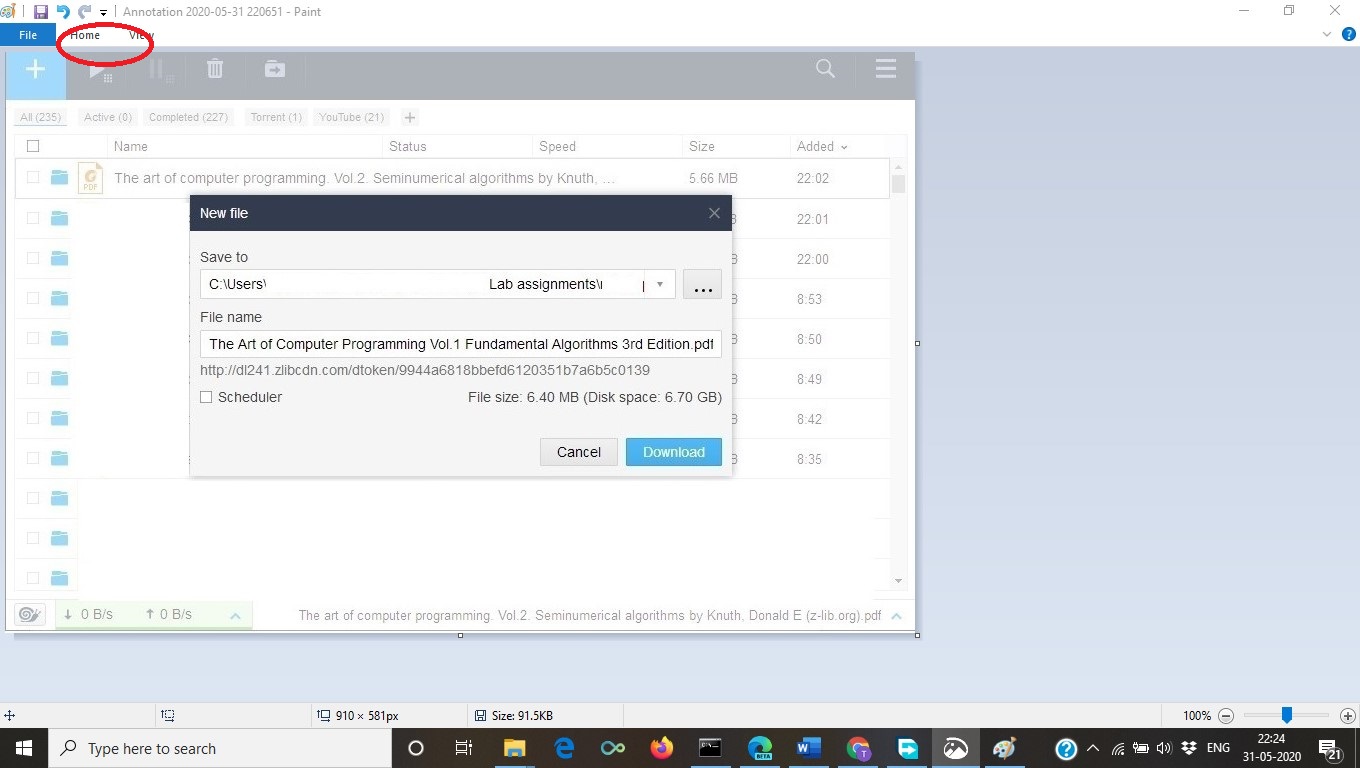Click the download list scroll-down arrow
The image size is (1360, 768).
pos(898,580)
